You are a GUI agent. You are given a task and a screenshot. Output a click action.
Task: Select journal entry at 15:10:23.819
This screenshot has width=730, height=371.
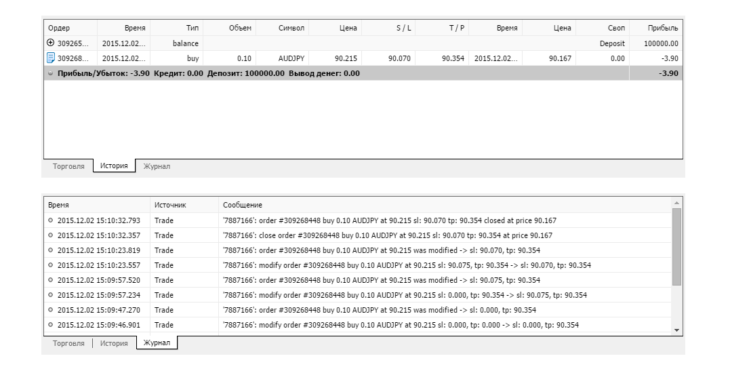[x=358, y=250]
